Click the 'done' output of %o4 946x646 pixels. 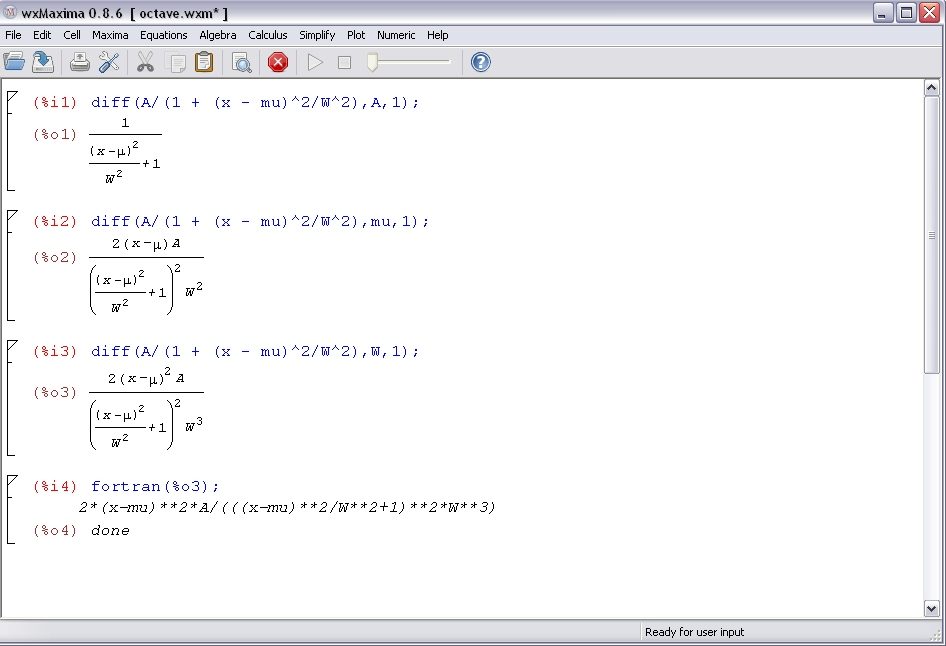click(110, 531)
